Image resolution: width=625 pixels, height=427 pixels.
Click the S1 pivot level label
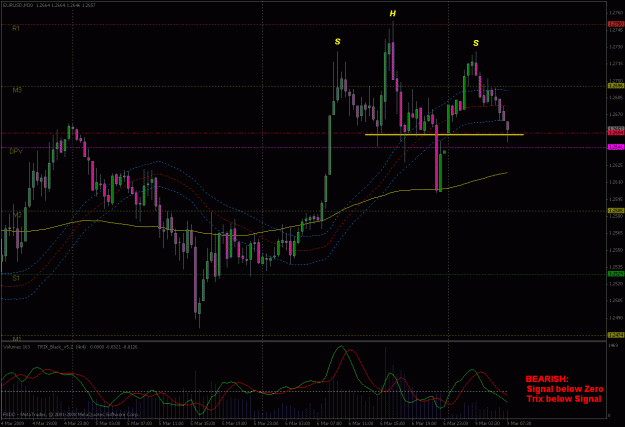tap(16, 278)
